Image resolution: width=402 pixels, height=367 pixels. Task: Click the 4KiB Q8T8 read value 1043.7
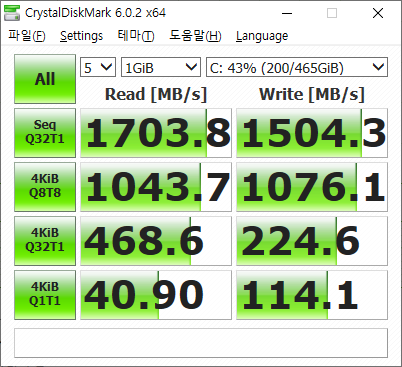click(156, 187)
